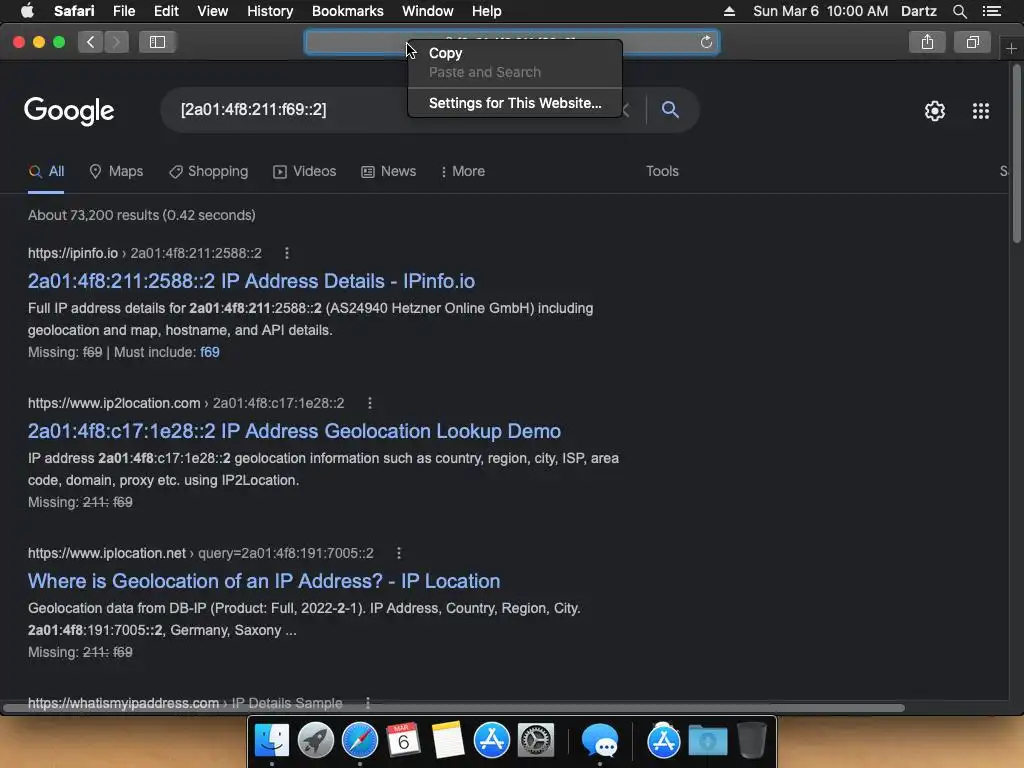Go back with the Safari back arrow
The width and height of the screenshot is (1024, 768).
point(90,42)
